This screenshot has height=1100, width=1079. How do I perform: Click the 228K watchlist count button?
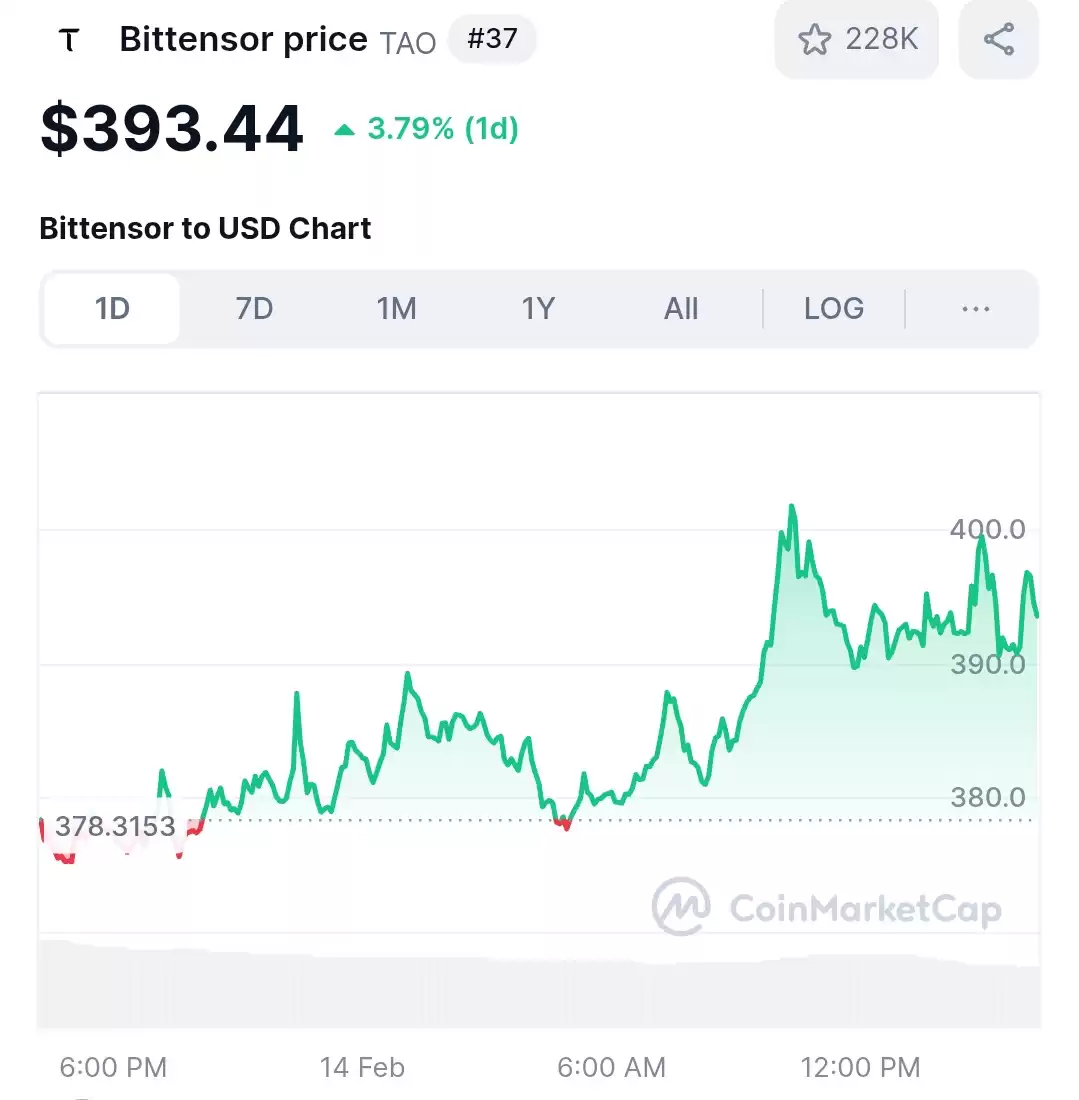857,39
